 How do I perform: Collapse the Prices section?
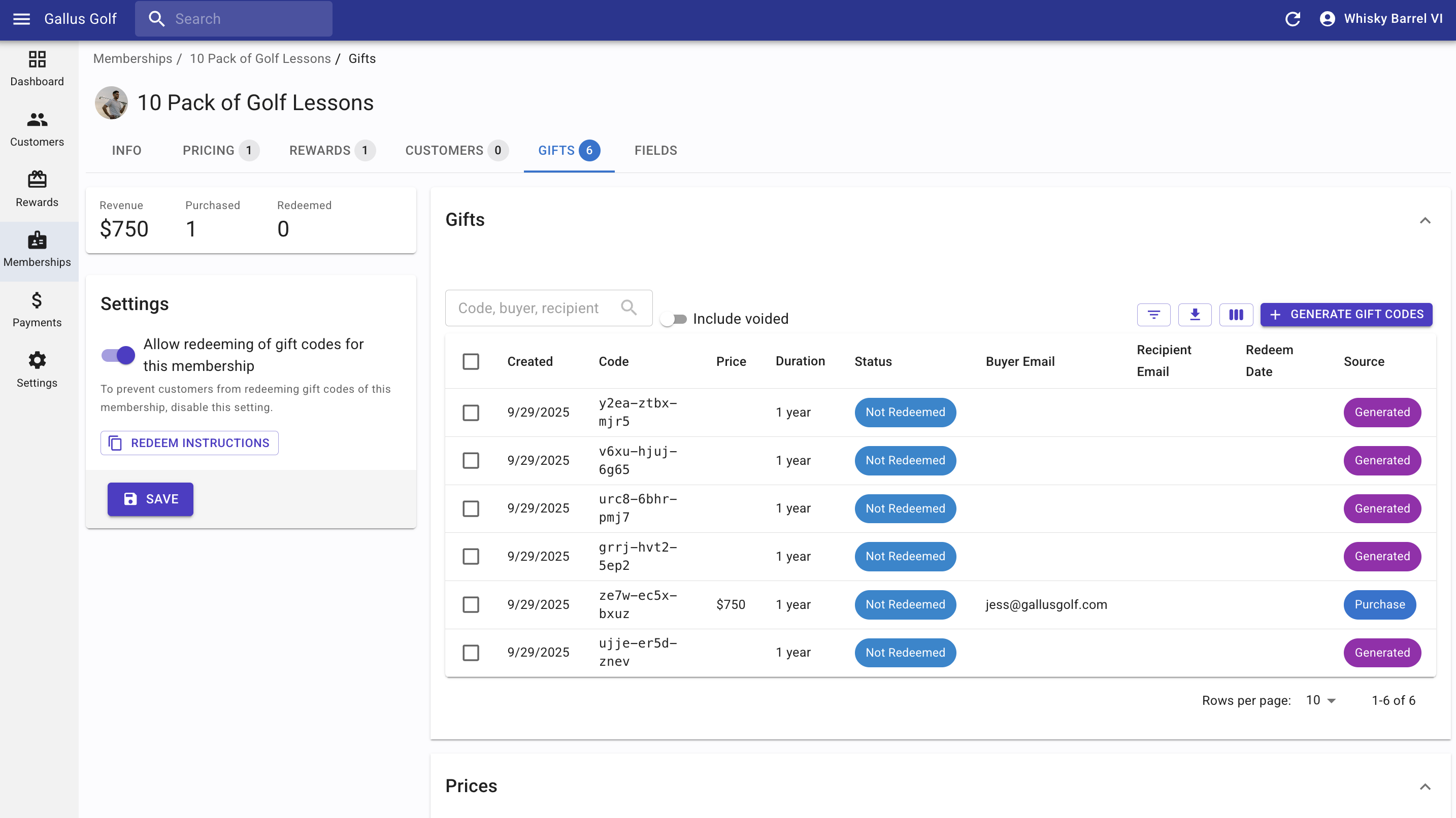click(1425, 787)
